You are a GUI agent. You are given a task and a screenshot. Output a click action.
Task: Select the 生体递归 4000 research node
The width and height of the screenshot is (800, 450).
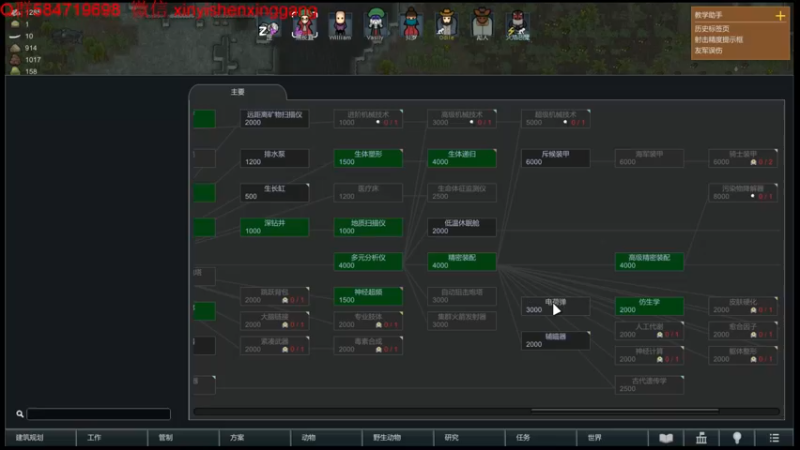(462, 158)
